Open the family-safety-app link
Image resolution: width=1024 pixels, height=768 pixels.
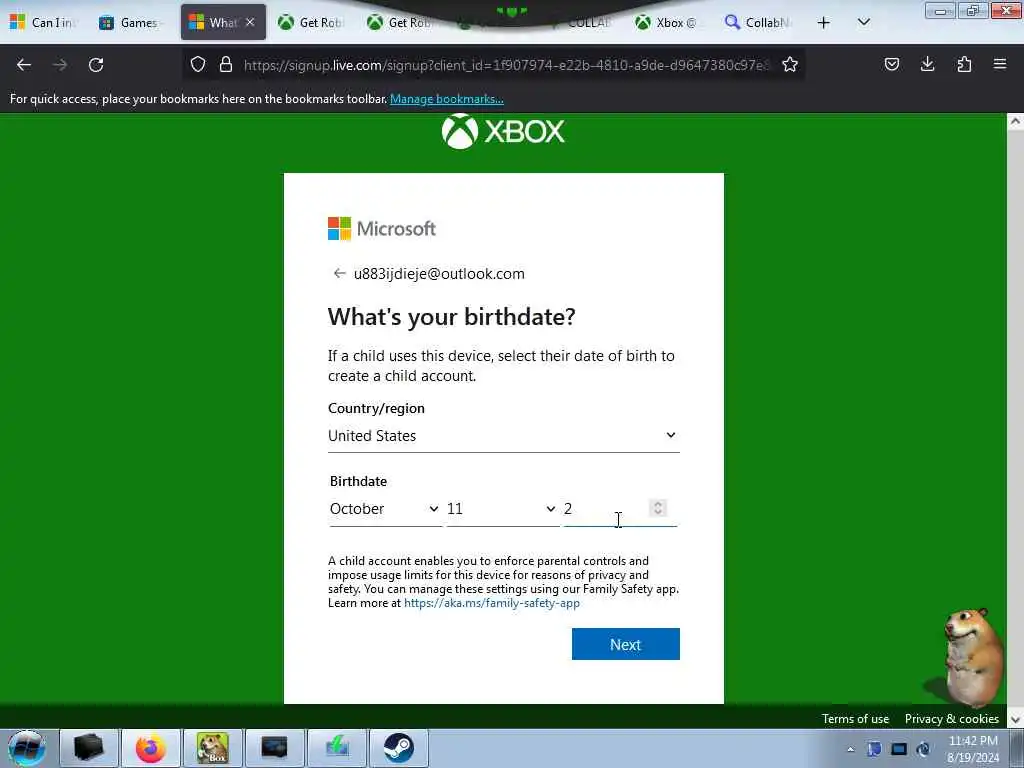[492, 603]
